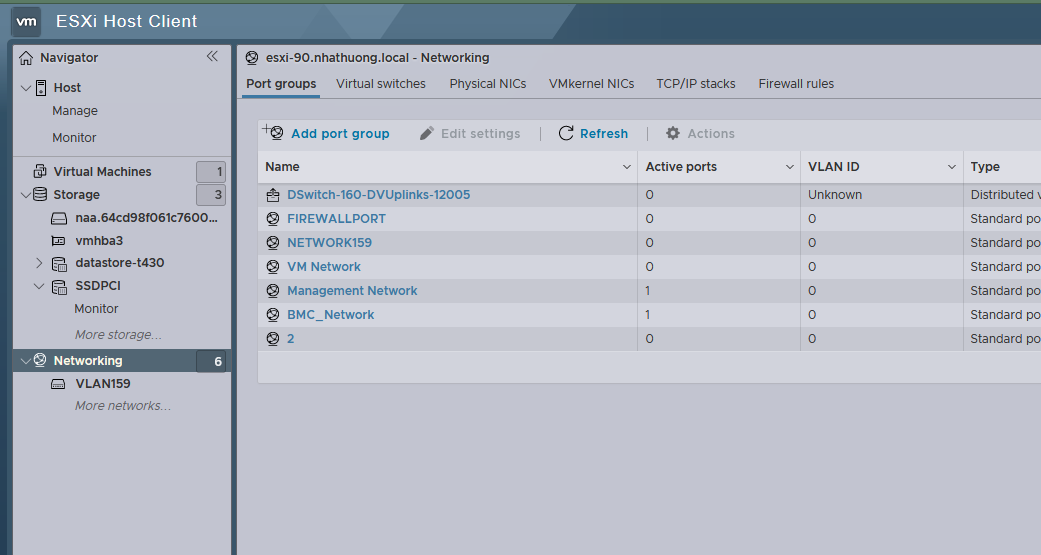This screenshot has height=555, width=1041.
Task: Click the Actions gear icon
Action: click(x=673, y=134)
